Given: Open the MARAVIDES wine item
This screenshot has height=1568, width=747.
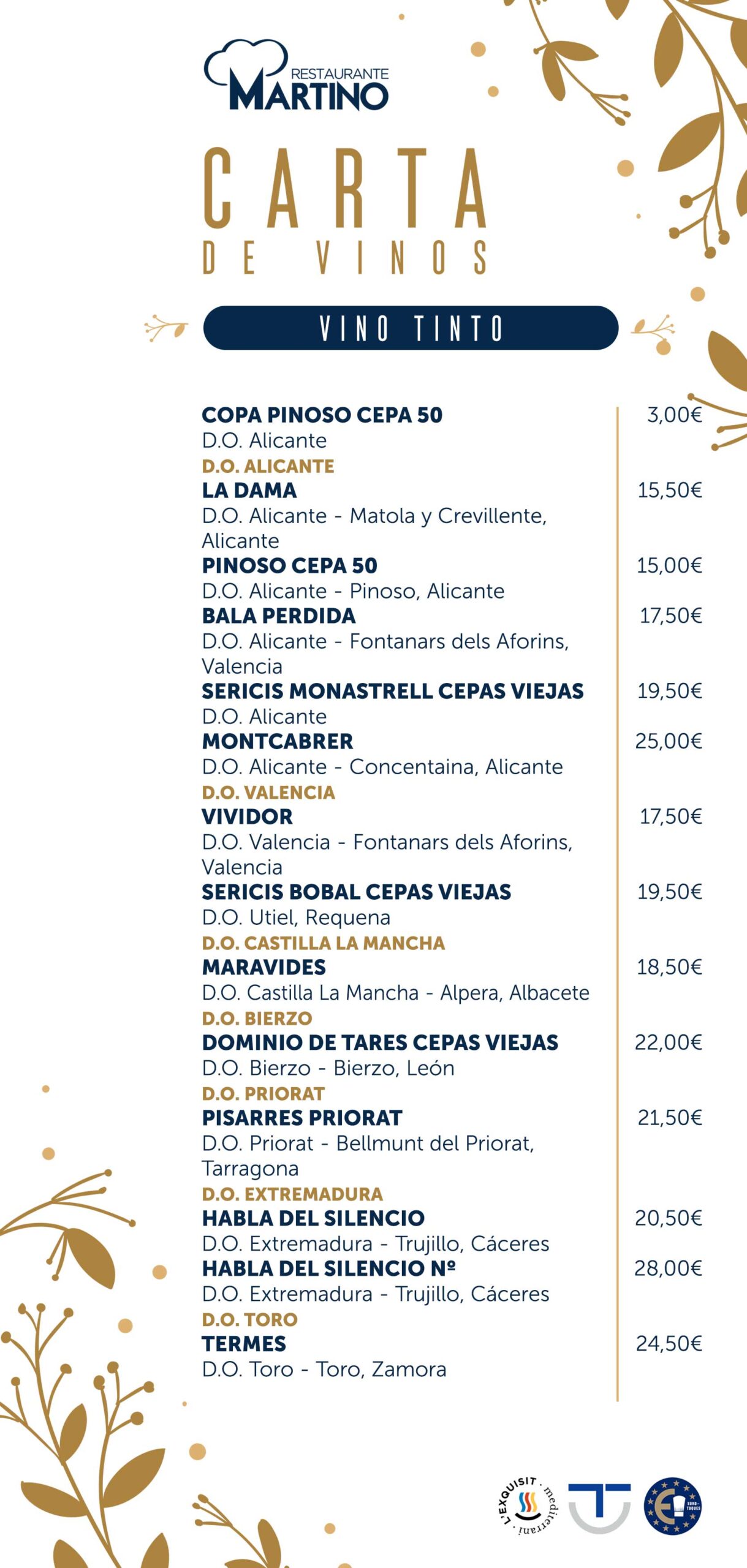Looking at the screenshot, I should point(264,968).
